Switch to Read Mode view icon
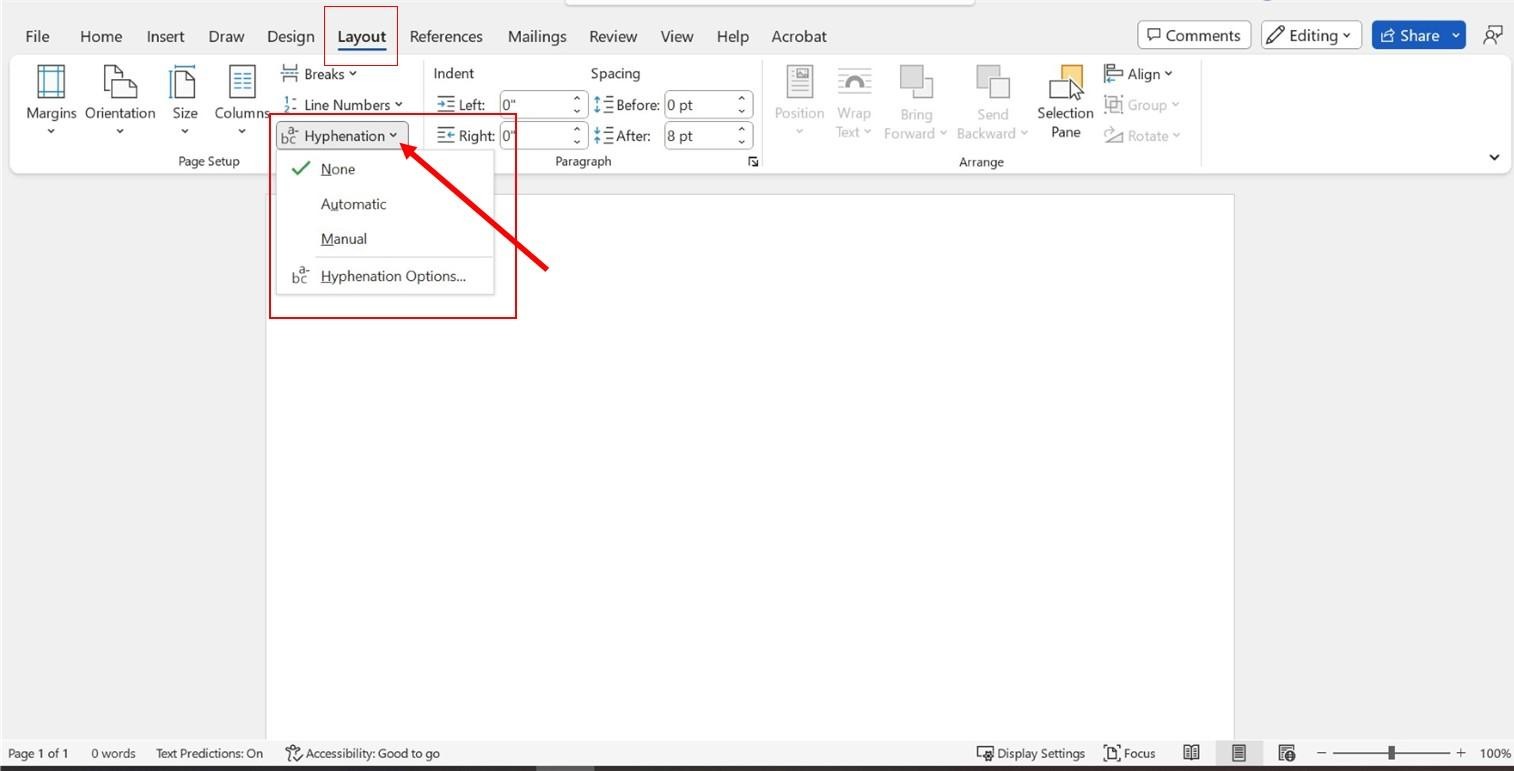This screenshot has height=771, width=1514. click(1191, 753)
